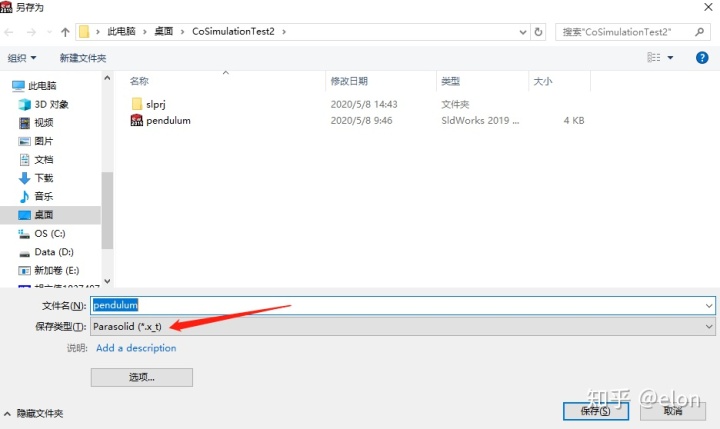This screenshot has height=429, width=720.
Task: Collapse folders with 隐藏文件夹
Action: [34, 413]
